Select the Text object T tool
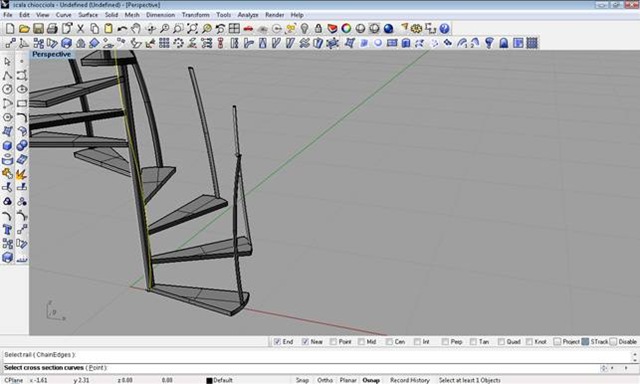This screenshot has width=640, height=384. coord(7,230)
